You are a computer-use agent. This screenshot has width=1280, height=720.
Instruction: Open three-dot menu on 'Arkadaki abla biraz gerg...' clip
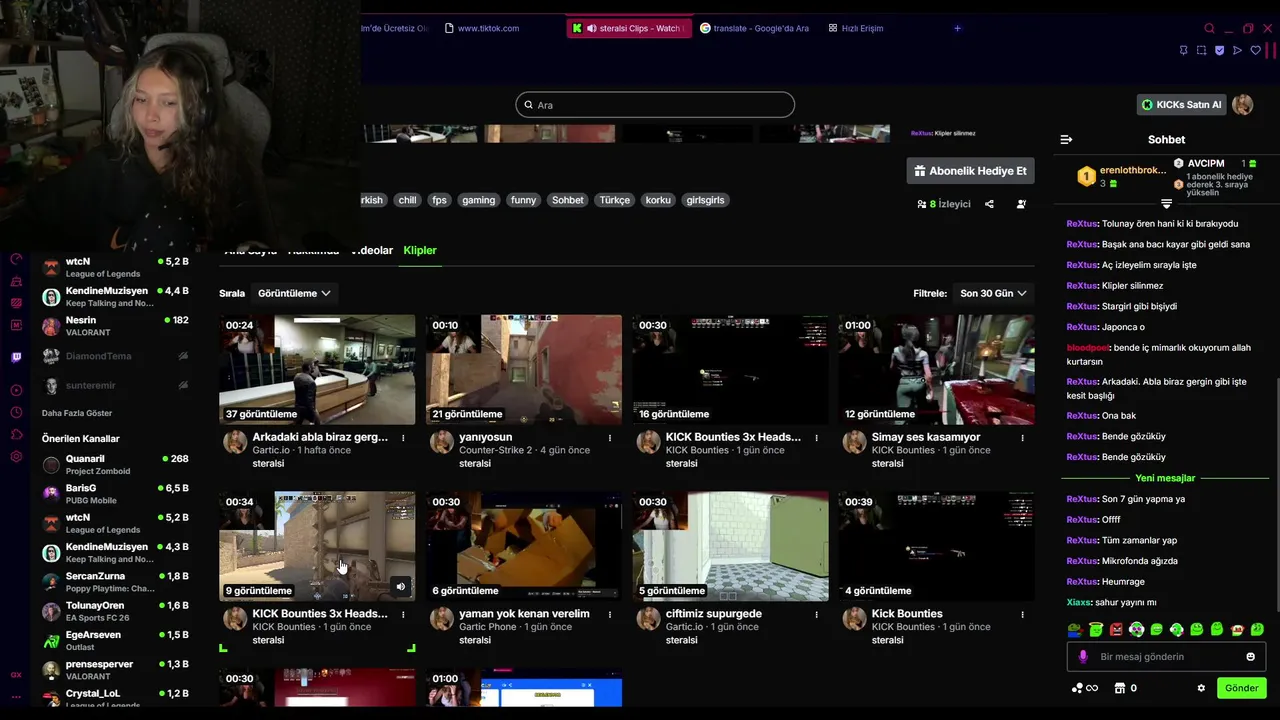[403, 438]
